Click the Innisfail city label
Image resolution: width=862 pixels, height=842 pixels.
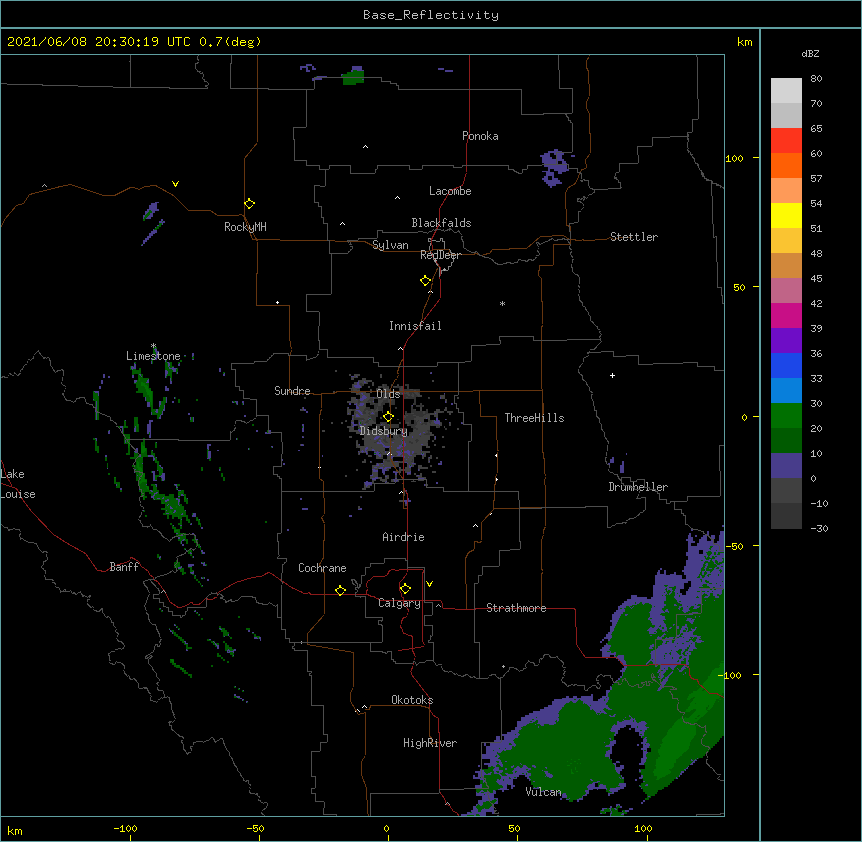415,326
